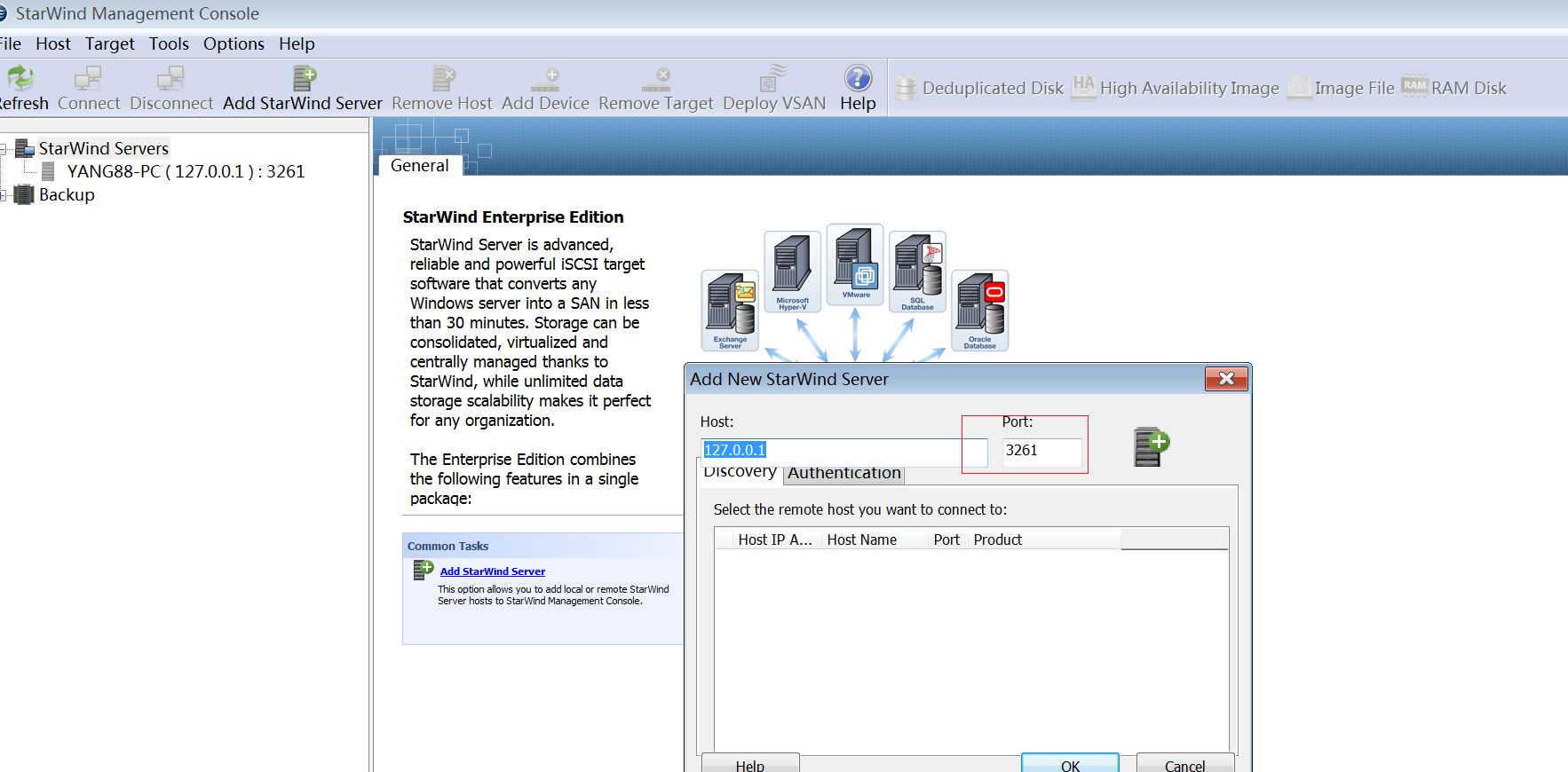Select the Backup tree item label

(x=67, y=194)
